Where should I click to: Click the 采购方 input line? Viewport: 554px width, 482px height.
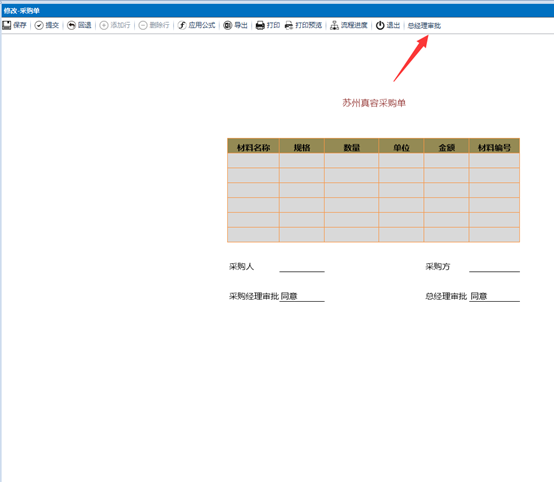(x=494, y=266)
